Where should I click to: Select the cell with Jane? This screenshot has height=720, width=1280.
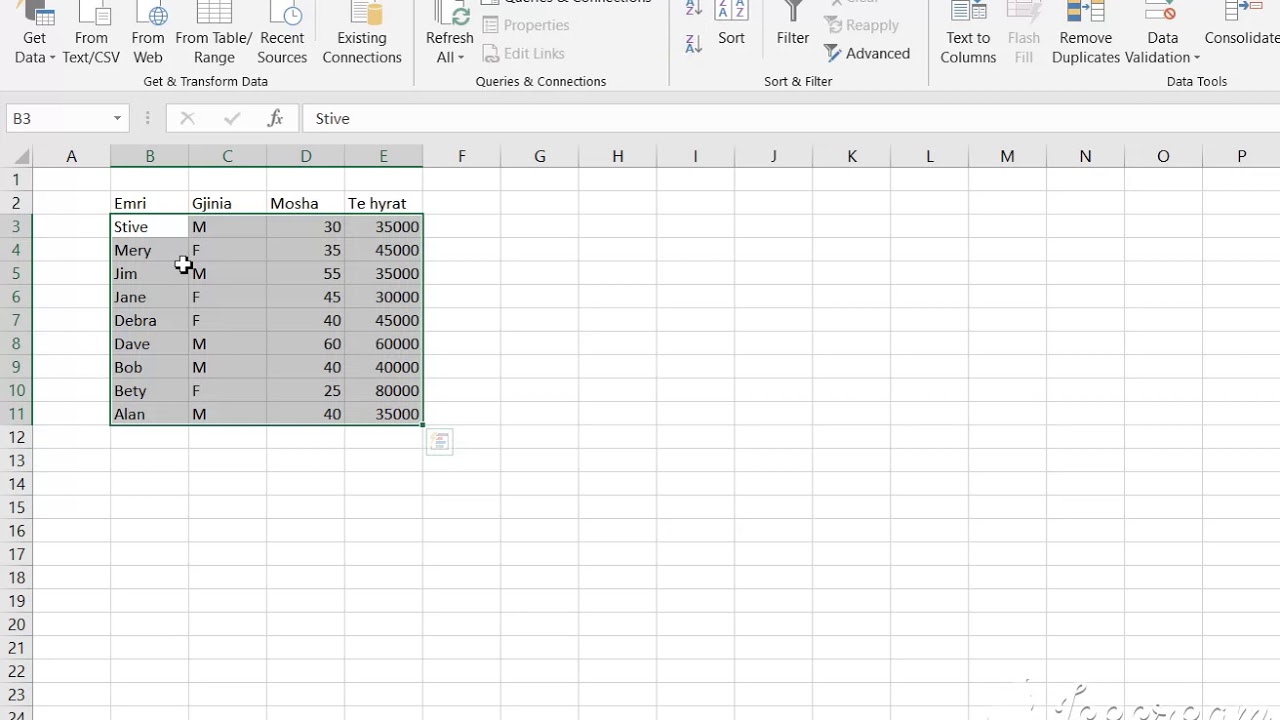pos(149,297)
